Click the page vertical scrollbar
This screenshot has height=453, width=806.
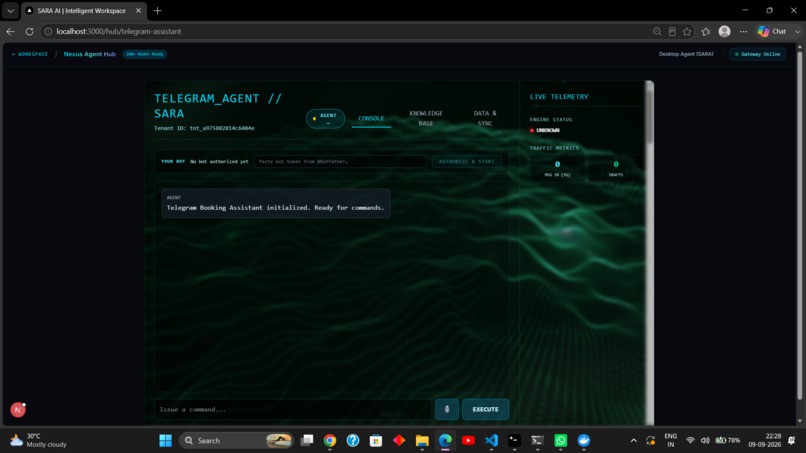pyautogui.click(x=799, y=225)
